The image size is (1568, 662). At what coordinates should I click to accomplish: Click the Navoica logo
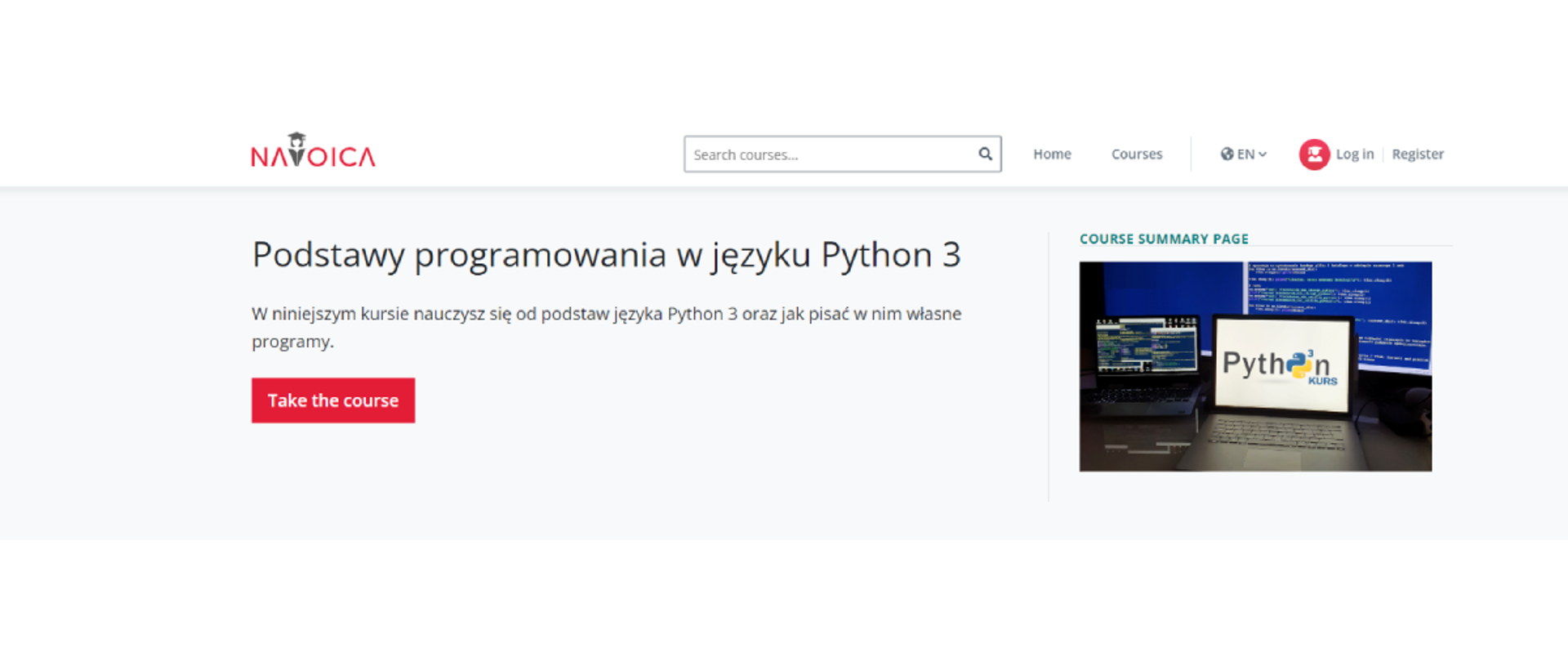pos(313,154)
